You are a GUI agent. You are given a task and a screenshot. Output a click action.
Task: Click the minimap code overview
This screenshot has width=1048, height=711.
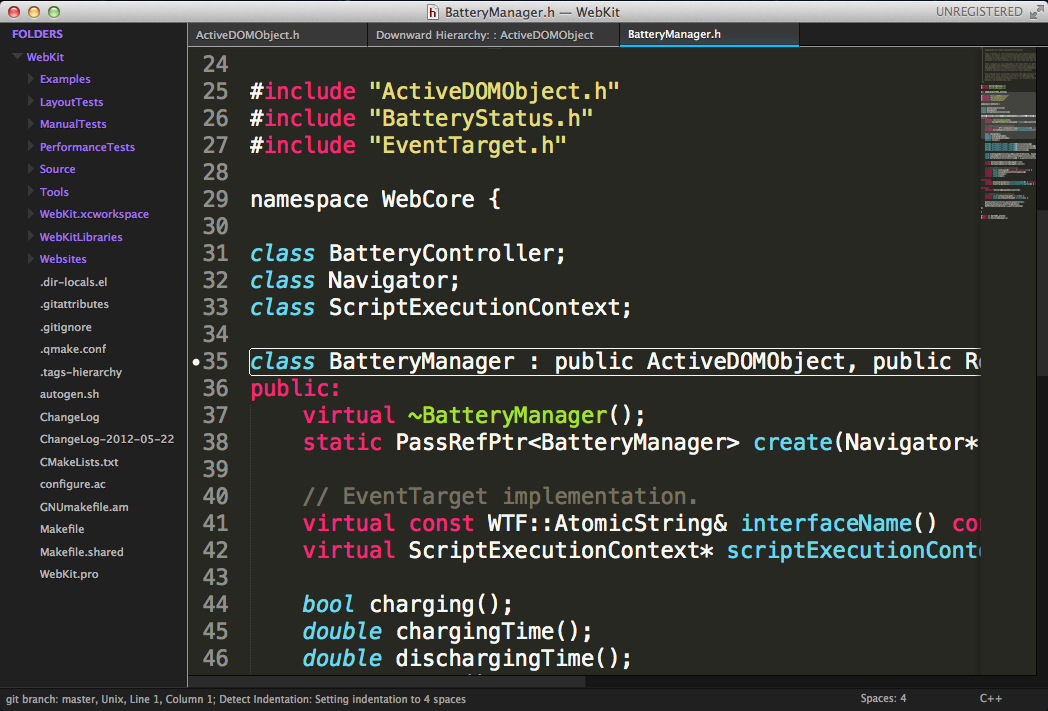(x=1008, y=134)
